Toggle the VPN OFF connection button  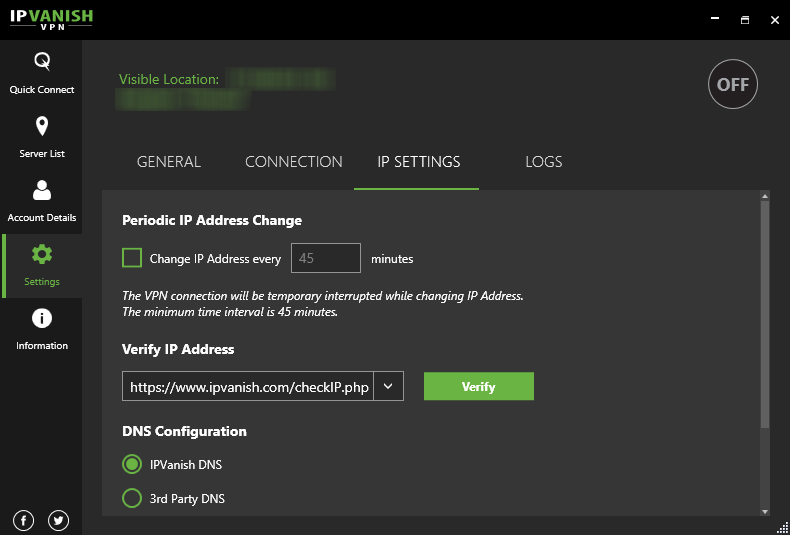[x=733, y=84]
